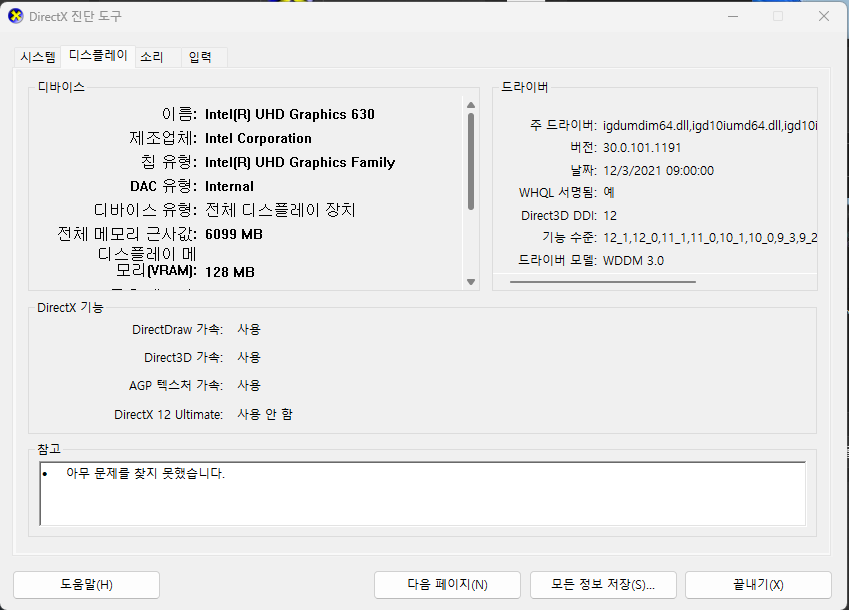Click 모든 정보 저장(S)... button
Viewport: 849px width, 610px height.
603,585
